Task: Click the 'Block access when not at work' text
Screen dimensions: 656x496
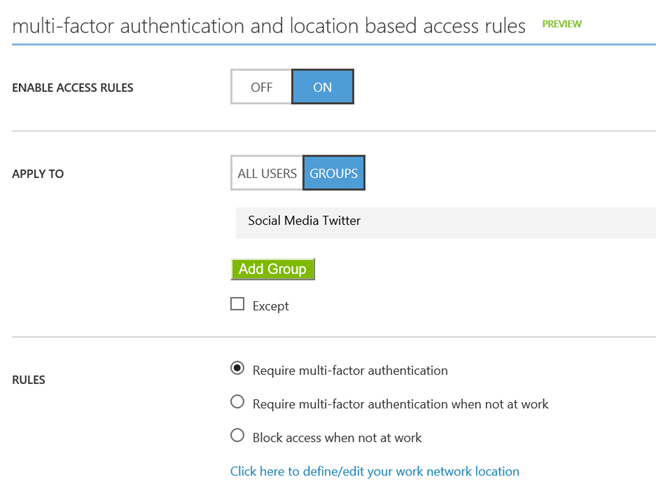Action: (x=337, y=437)
